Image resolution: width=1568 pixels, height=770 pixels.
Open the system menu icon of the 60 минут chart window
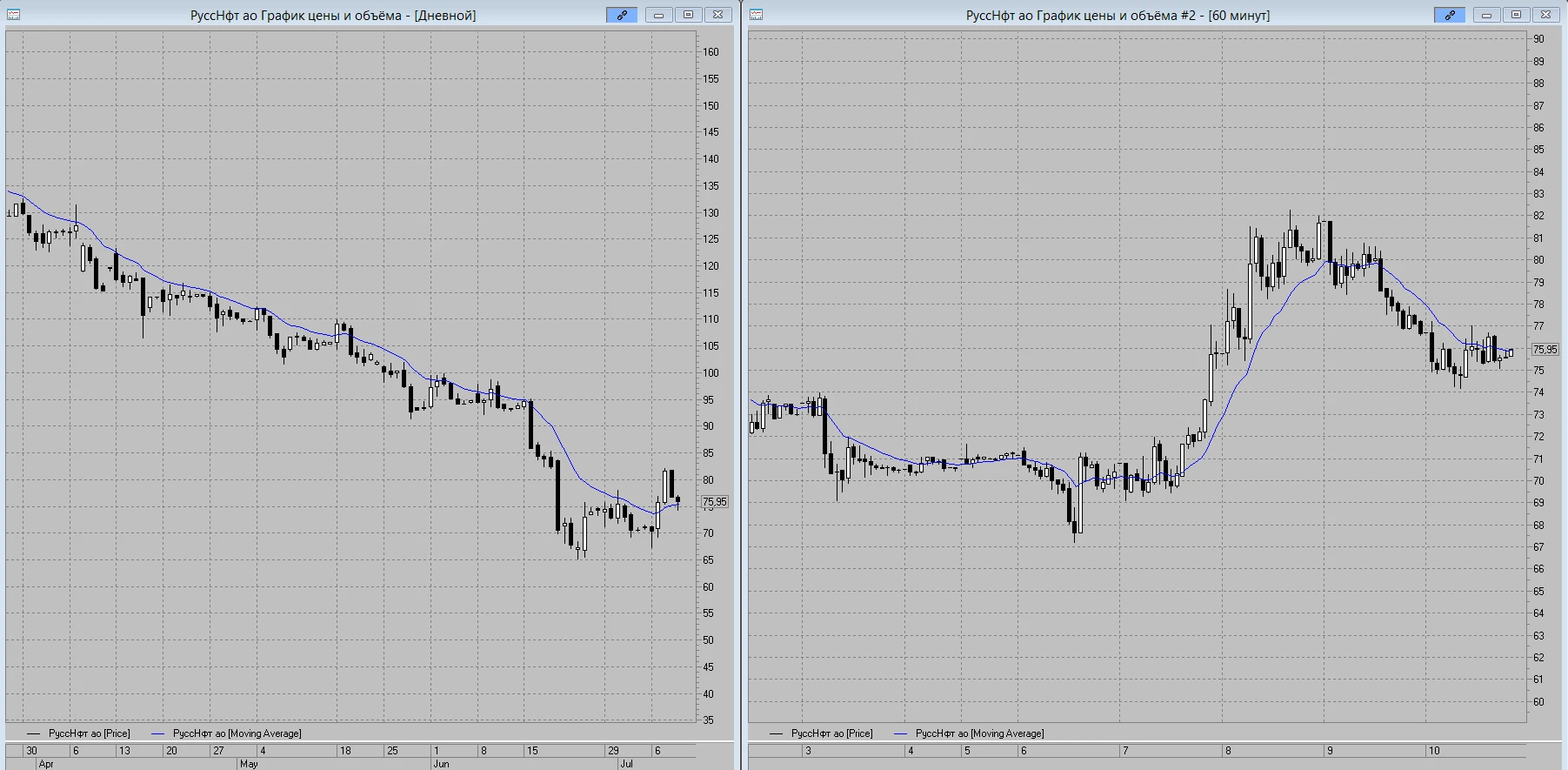pyautogui.click(x=757, y=15)
